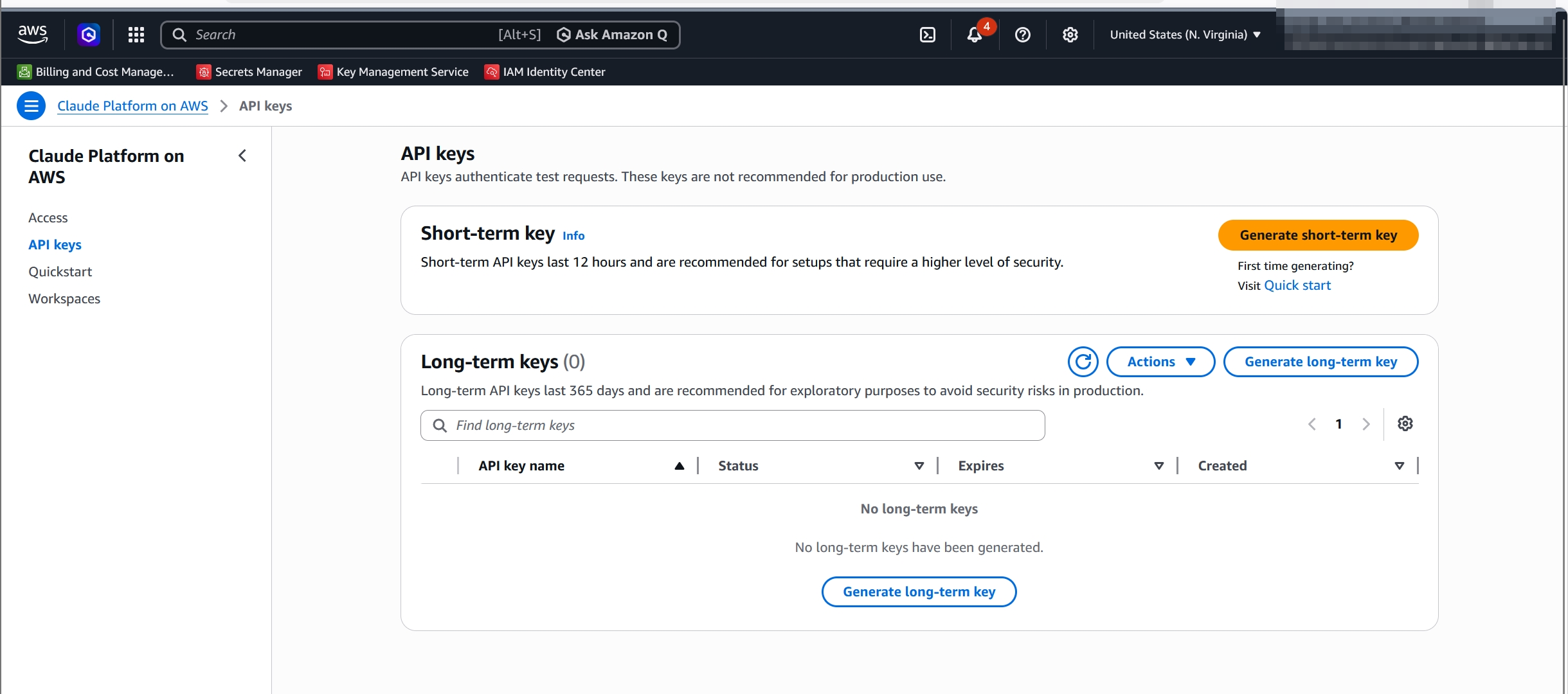Open table preferences gear icon
Screen dimensions: 1568x694
coord(1405,424)
